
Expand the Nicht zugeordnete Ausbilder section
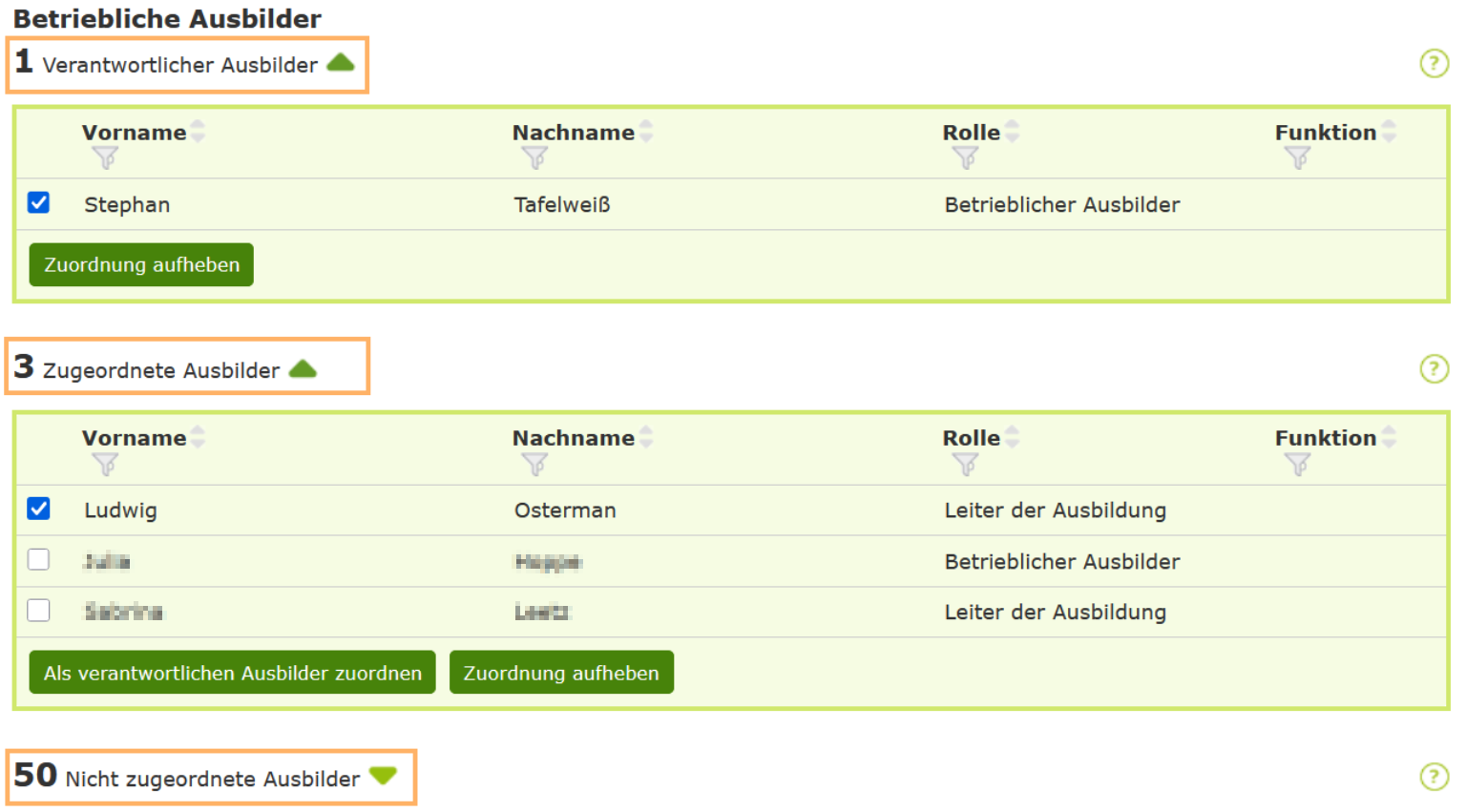pos(383,776)
